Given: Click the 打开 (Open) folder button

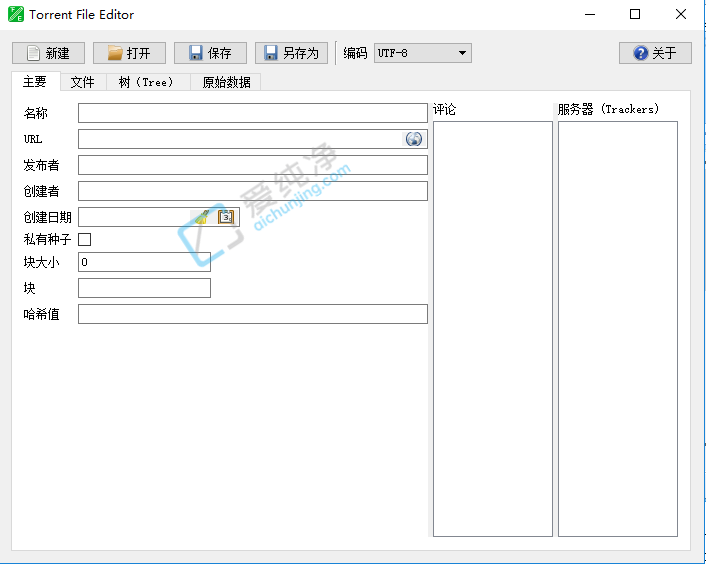Looking at the screenshot, I should pos(129,53).
